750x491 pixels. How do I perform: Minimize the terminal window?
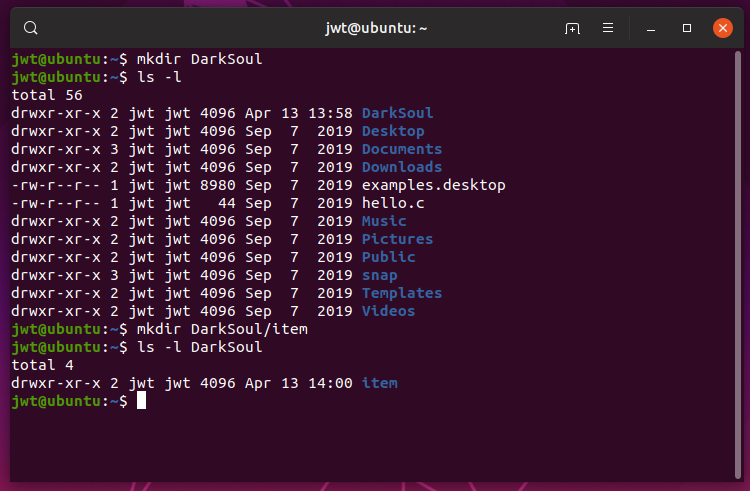point(651,29)
